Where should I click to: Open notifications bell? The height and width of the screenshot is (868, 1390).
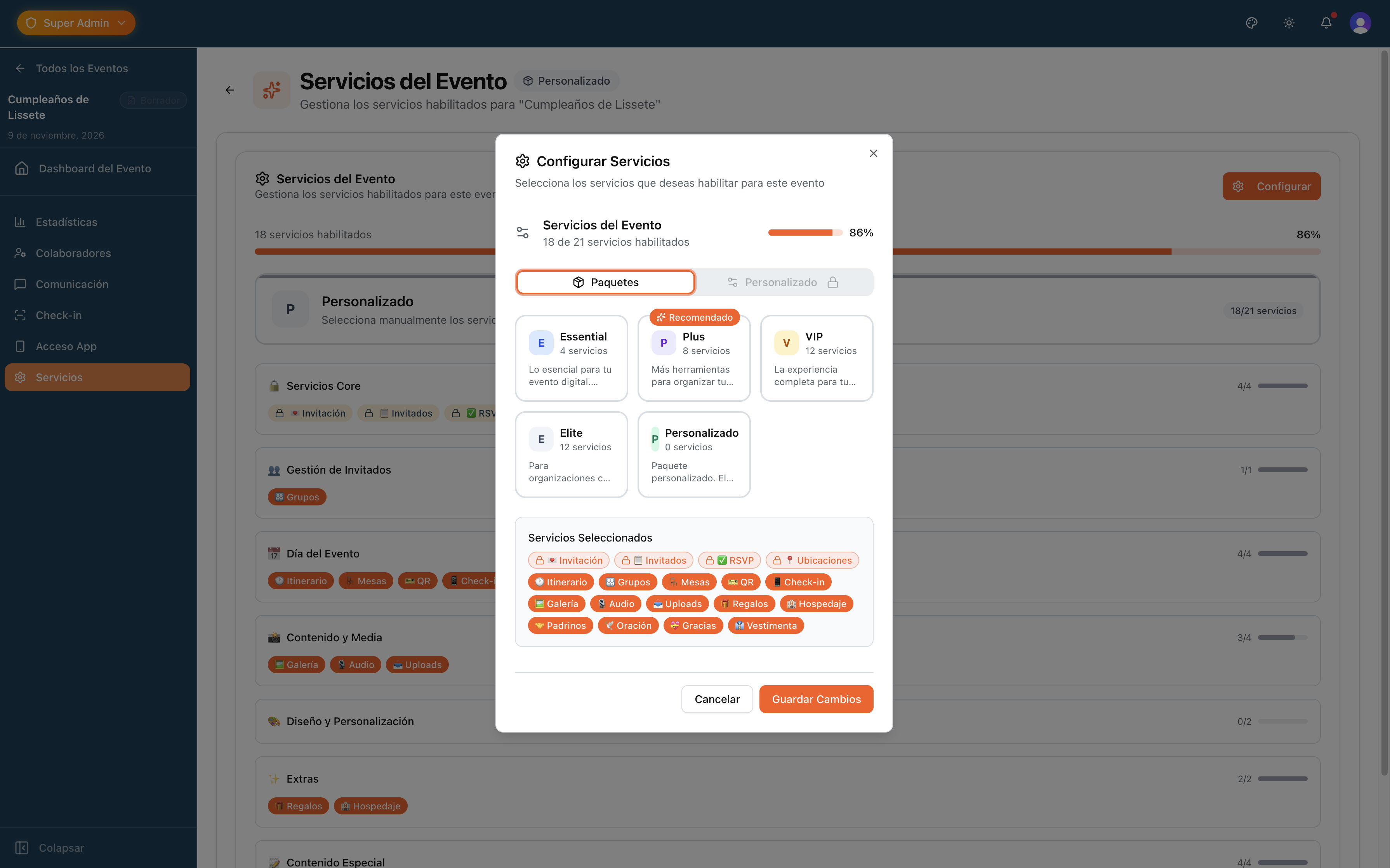coord(1326,23)
